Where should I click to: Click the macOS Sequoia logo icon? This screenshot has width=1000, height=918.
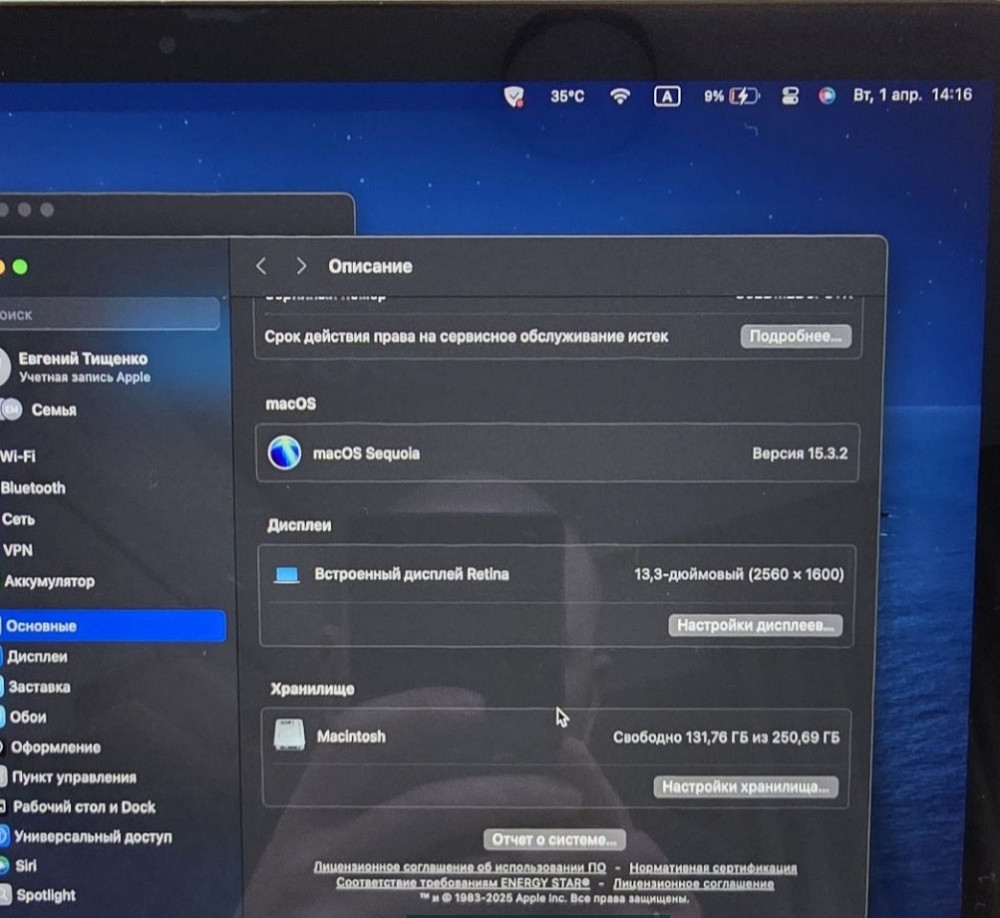click(285, 453)
